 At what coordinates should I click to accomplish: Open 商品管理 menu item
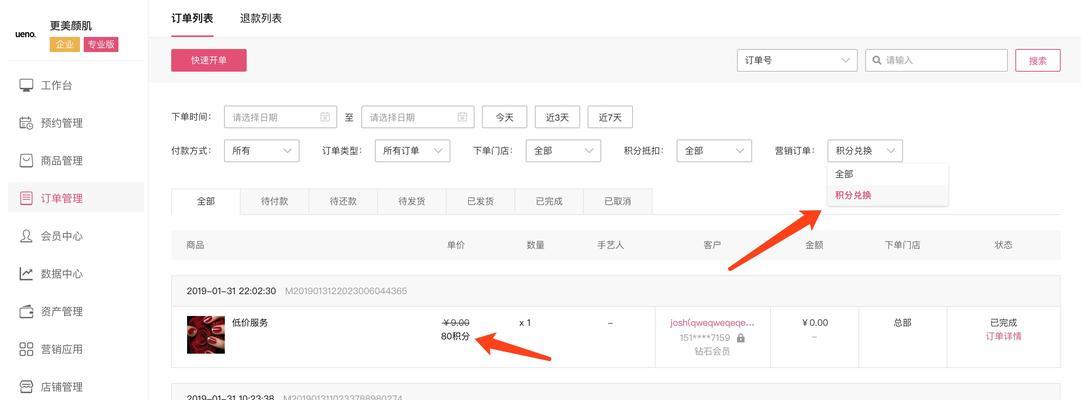click(x=76, y=161)
